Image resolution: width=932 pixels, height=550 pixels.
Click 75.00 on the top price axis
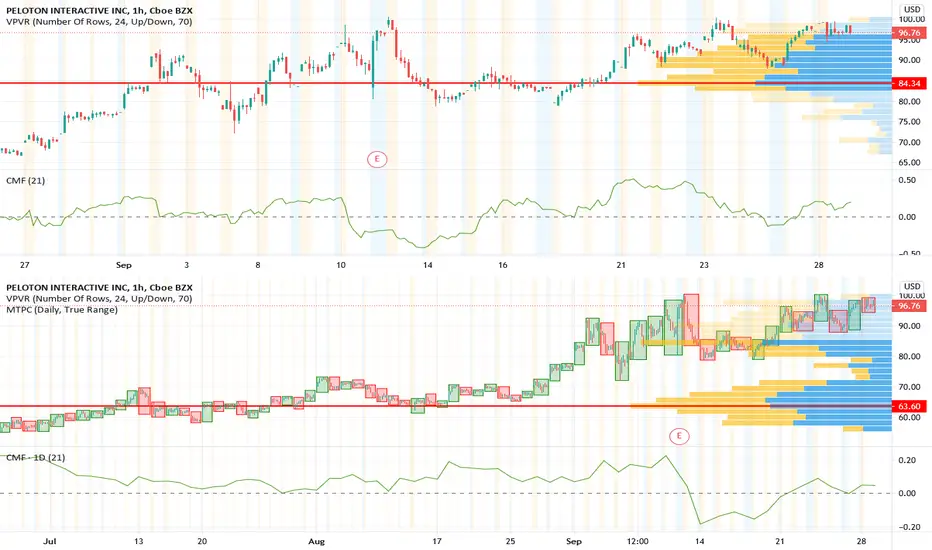point(909,122)
